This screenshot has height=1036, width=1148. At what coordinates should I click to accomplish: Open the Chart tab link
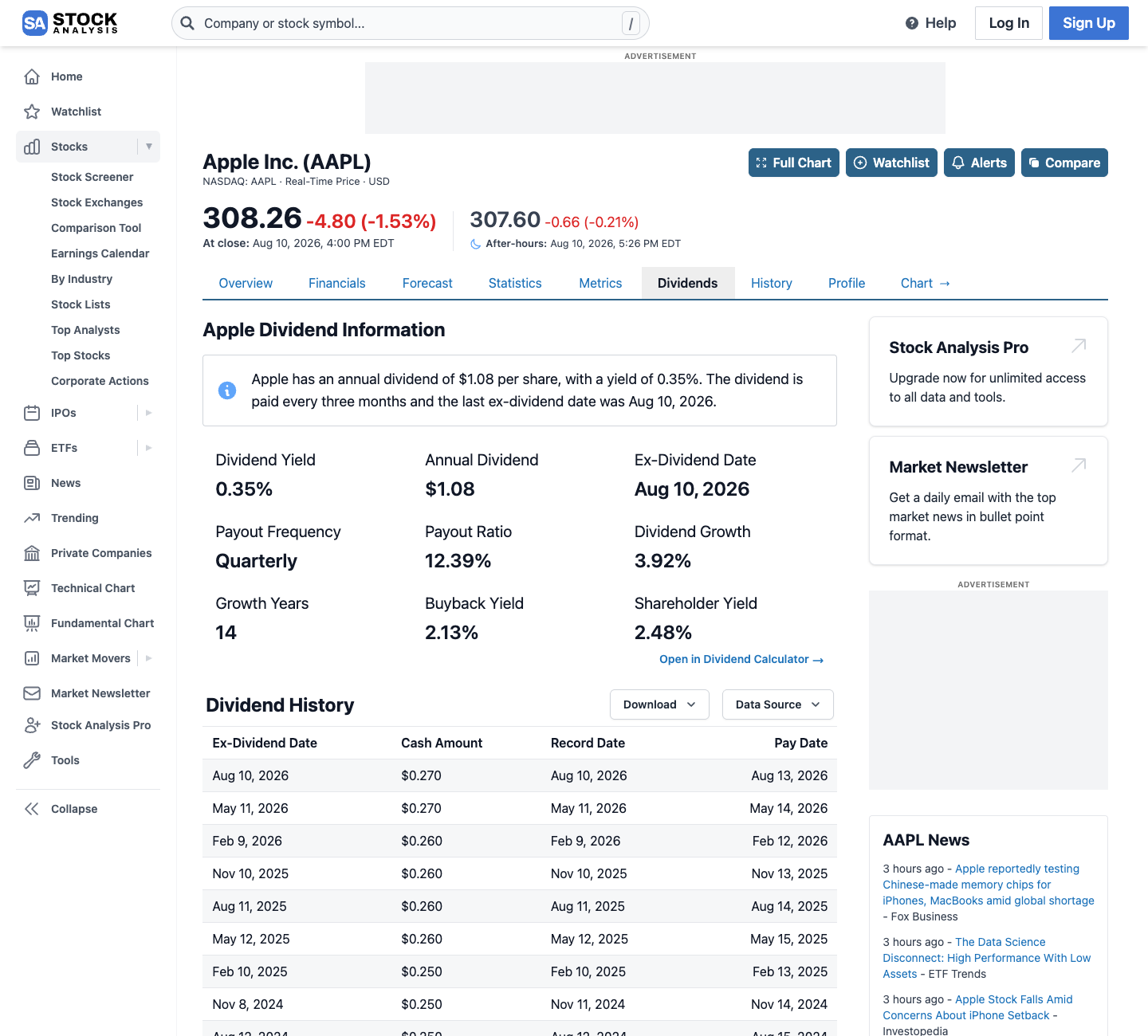click(925, 283)
